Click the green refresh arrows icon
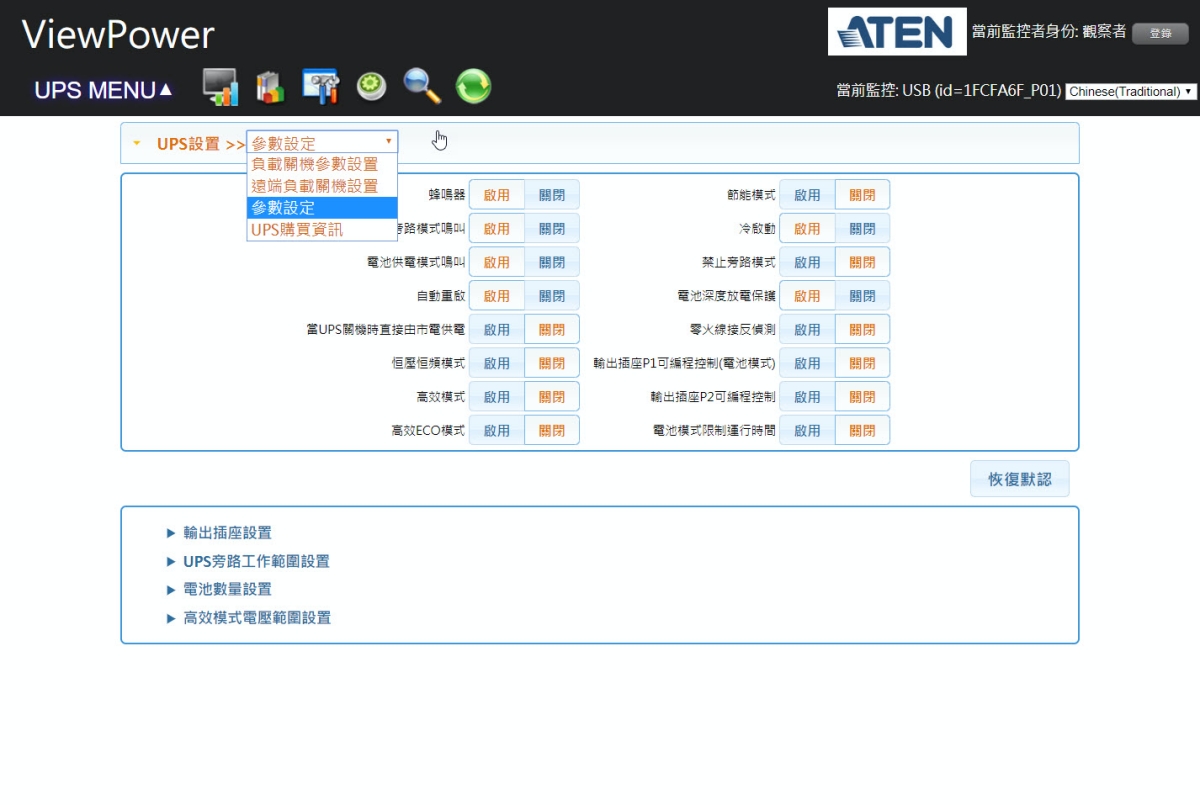 473,87
